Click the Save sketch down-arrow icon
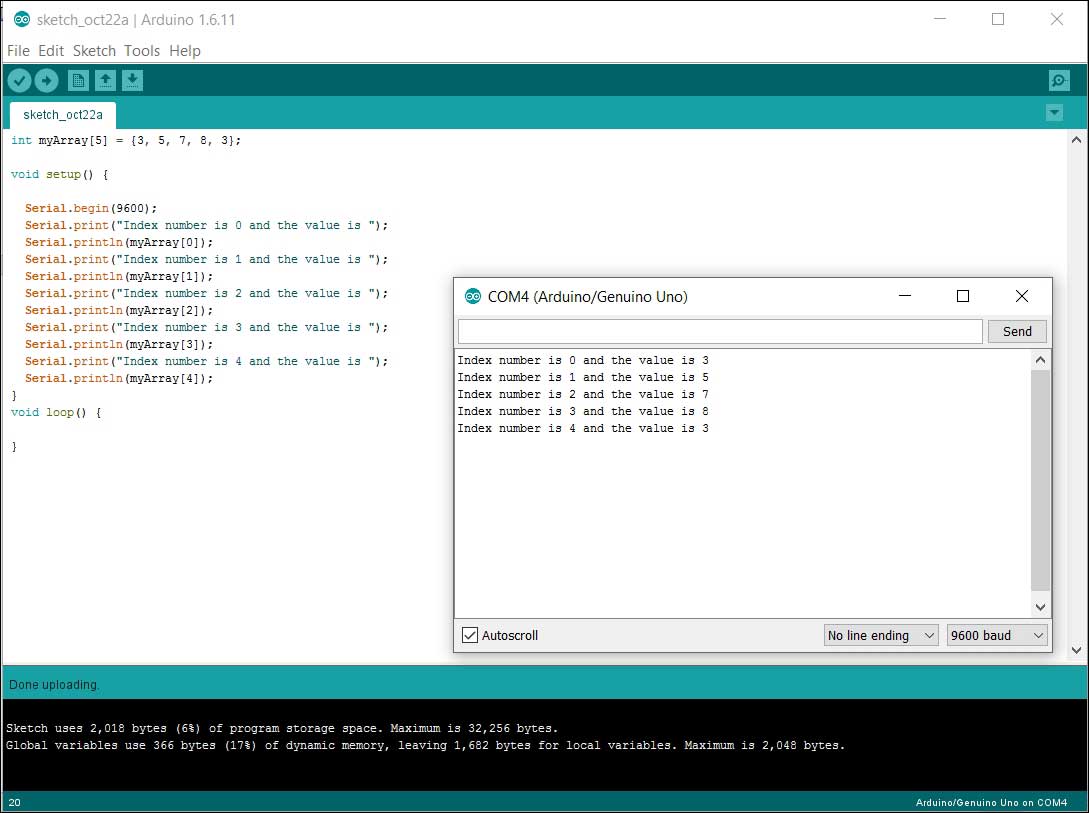 pyautogui.click(x=132, y=81)
